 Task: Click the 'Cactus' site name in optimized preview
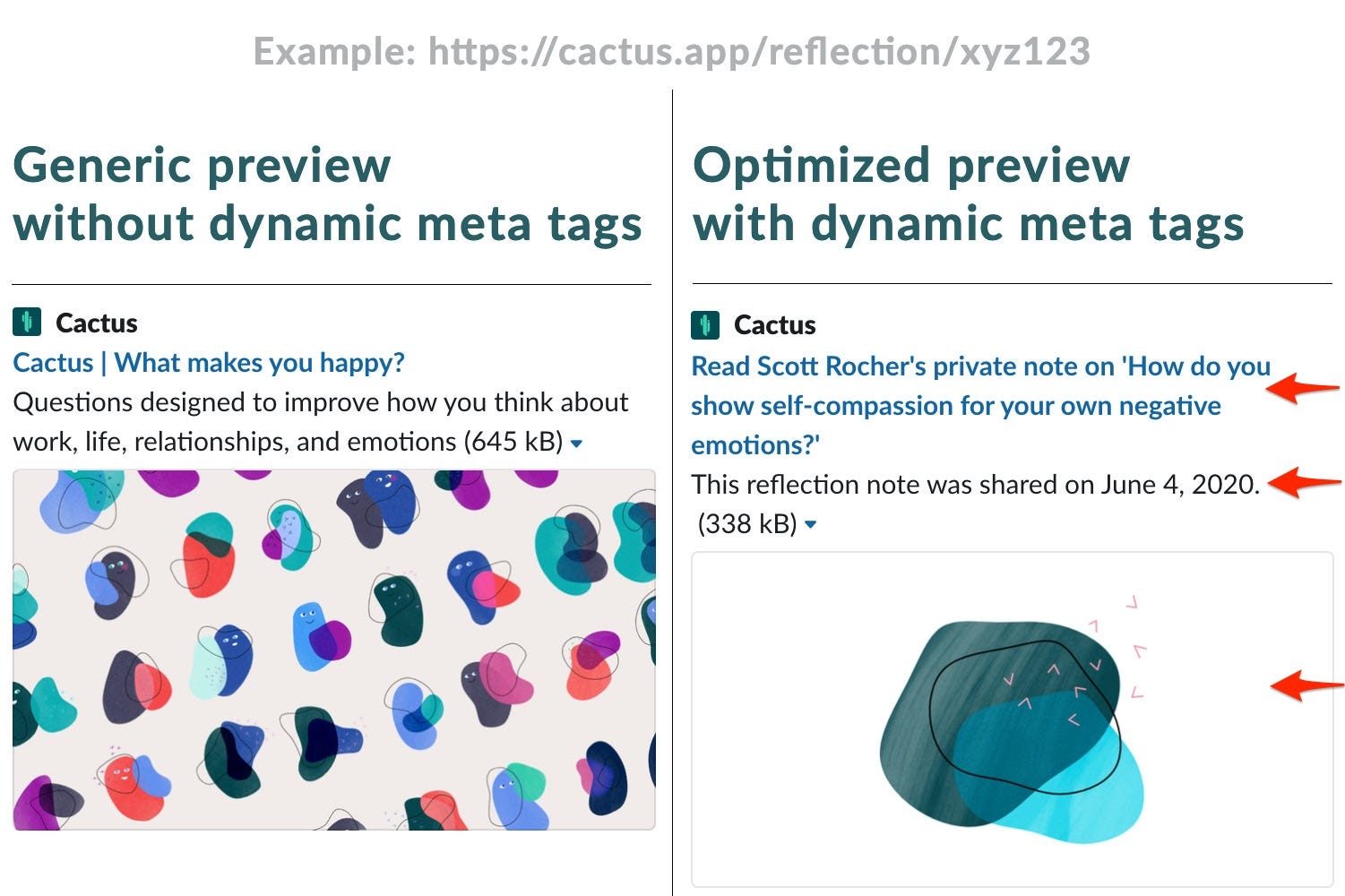point(775,325)
